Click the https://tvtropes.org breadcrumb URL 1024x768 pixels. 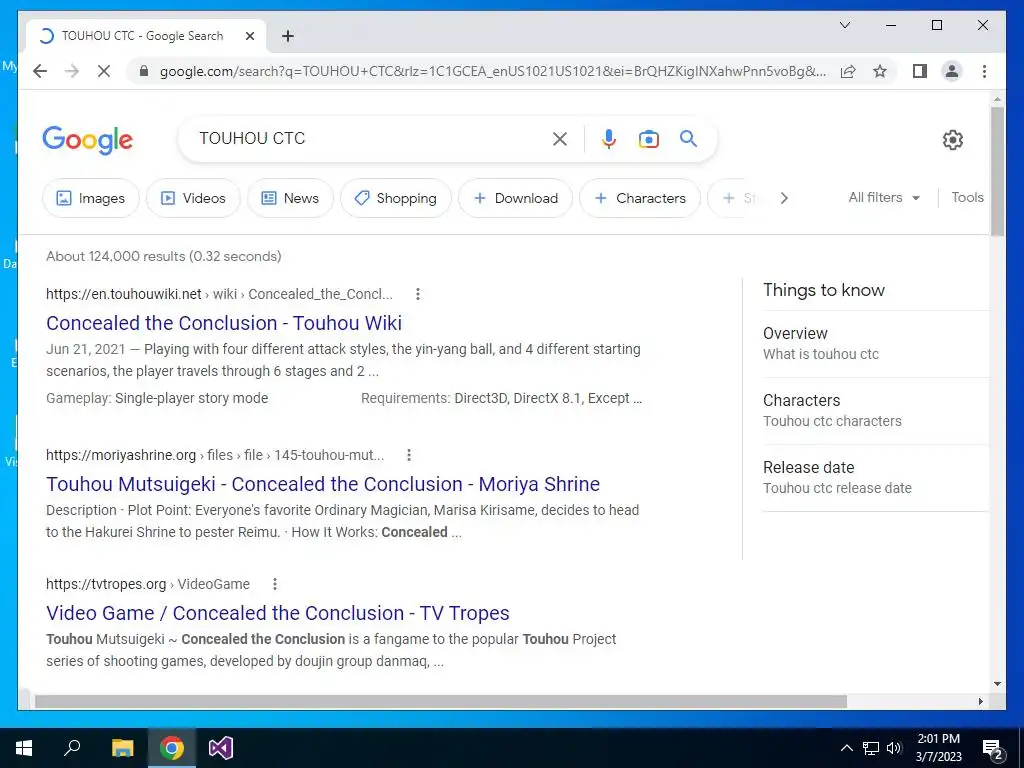tap(106, 584)
